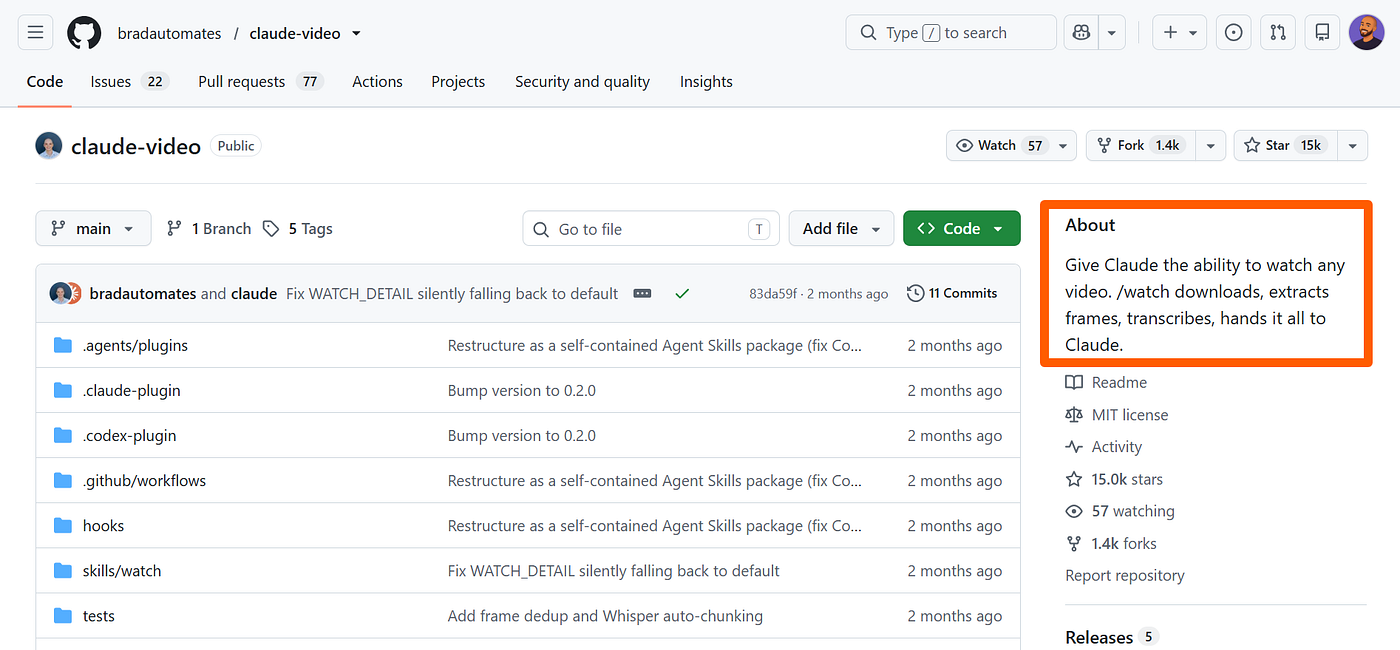Open the pull requests icon in header
The height and width of the screenshot is (650, 1400).
(x=1278, y=33)
